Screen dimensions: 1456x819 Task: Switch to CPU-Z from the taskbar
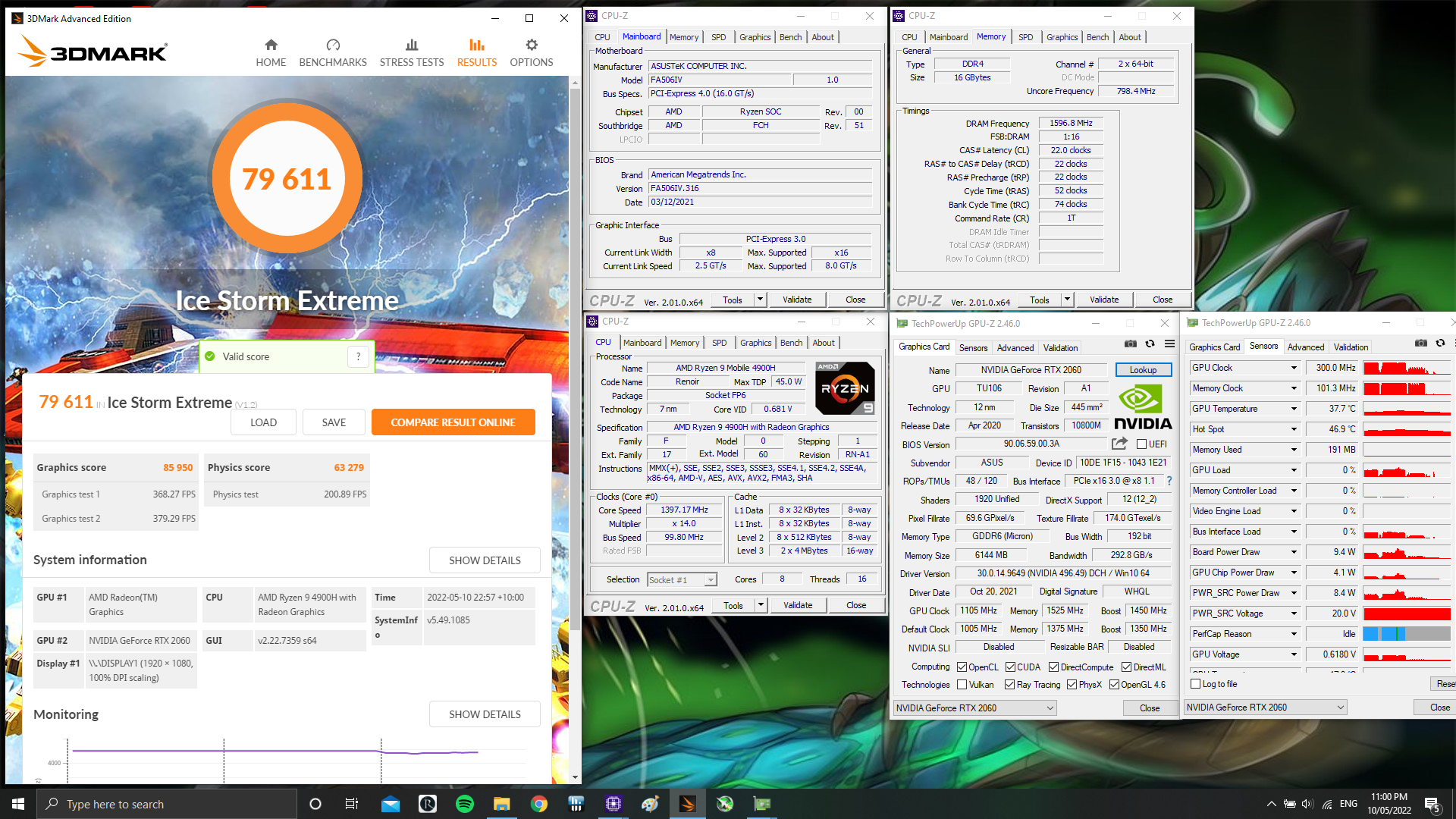point(613,804)
